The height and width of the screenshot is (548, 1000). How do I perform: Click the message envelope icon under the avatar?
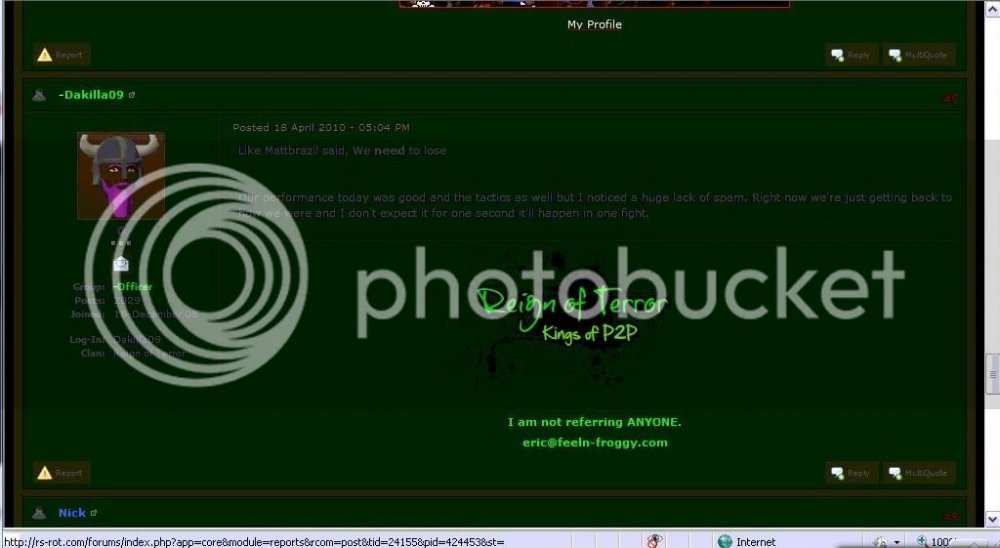coord(121,263)
